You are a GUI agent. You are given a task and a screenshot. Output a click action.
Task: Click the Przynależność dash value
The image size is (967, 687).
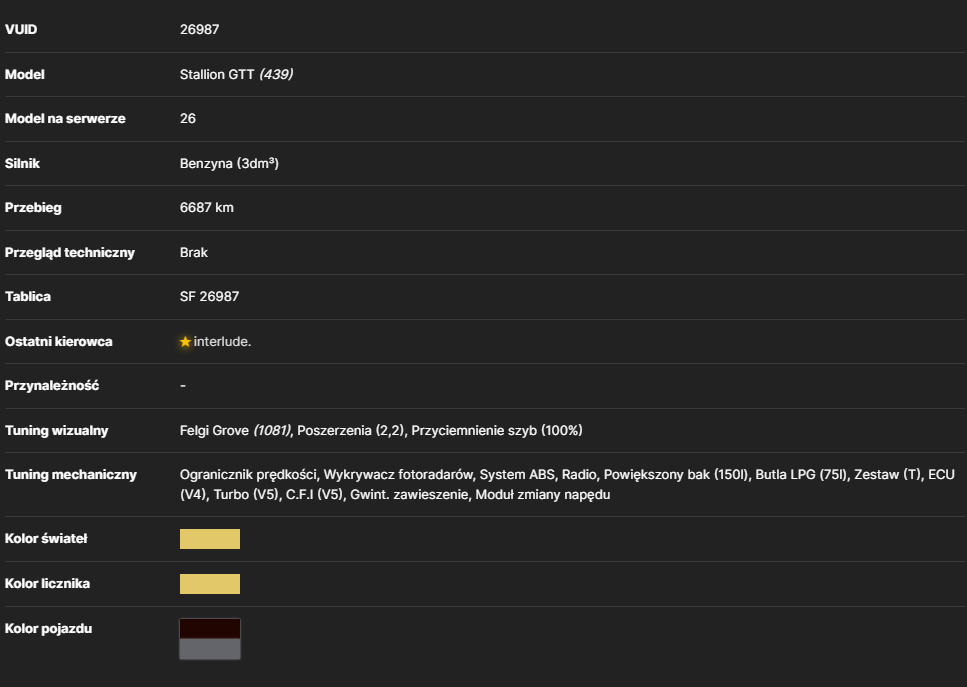pyautogui.click(x=183, y=385)
